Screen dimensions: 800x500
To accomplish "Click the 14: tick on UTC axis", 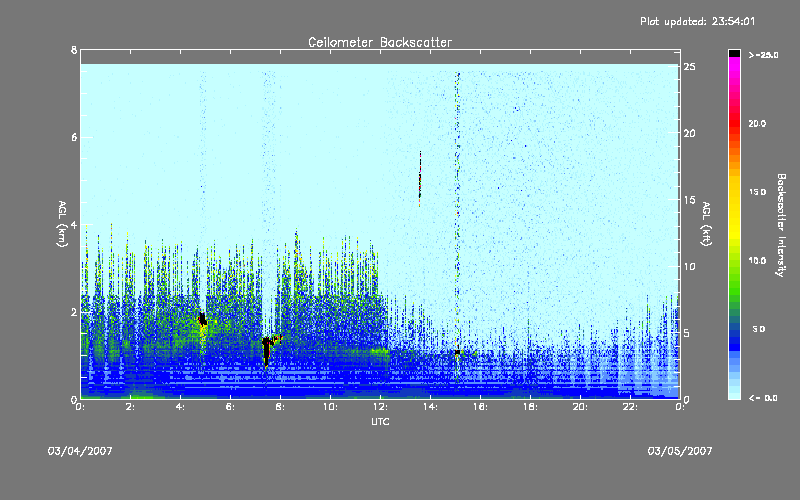I will tap(430, 407).
